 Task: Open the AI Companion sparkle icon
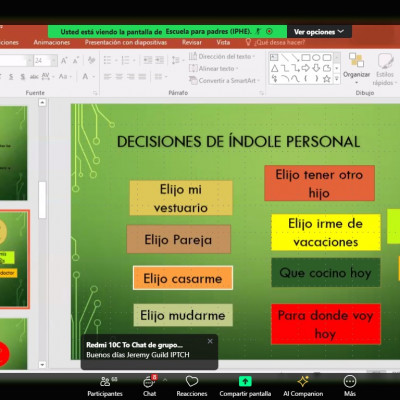pos(303,381)
